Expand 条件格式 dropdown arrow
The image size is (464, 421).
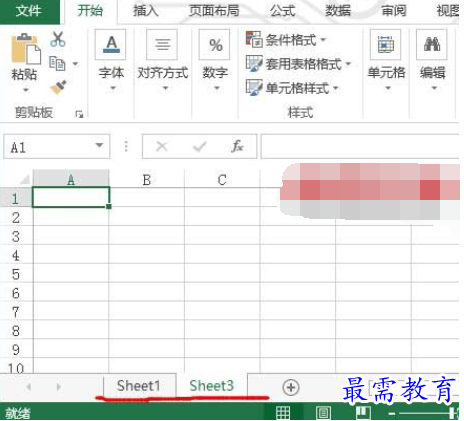pyautogui.click(x=323, y=40)
